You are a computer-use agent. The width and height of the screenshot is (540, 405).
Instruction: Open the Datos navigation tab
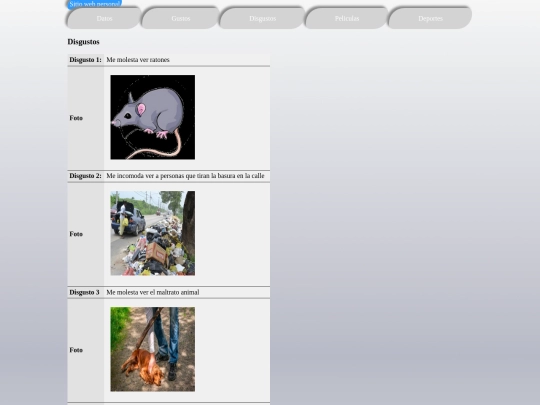click(104, 18)
